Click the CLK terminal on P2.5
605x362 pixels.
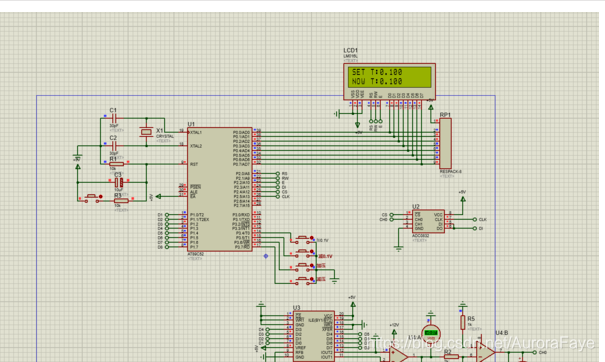click(x=278, y=196)
